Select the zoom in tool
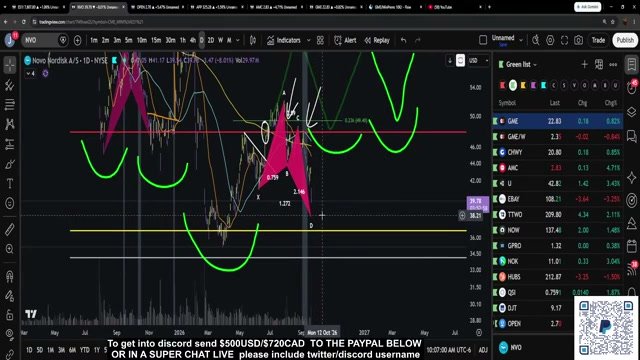 point(10,249)
